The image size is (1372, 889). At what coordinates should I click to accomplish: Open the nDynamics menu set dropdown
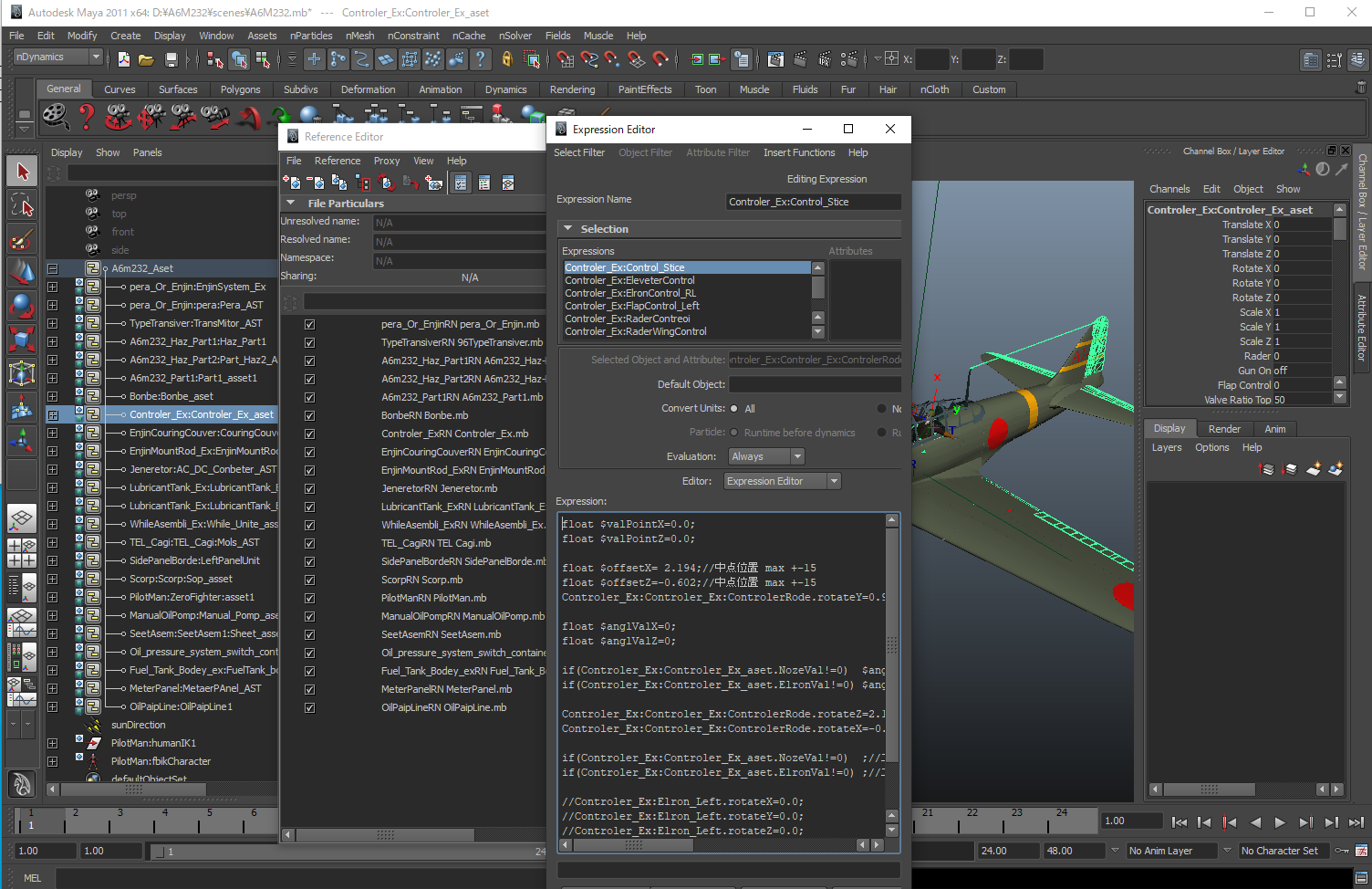[57, 57]
